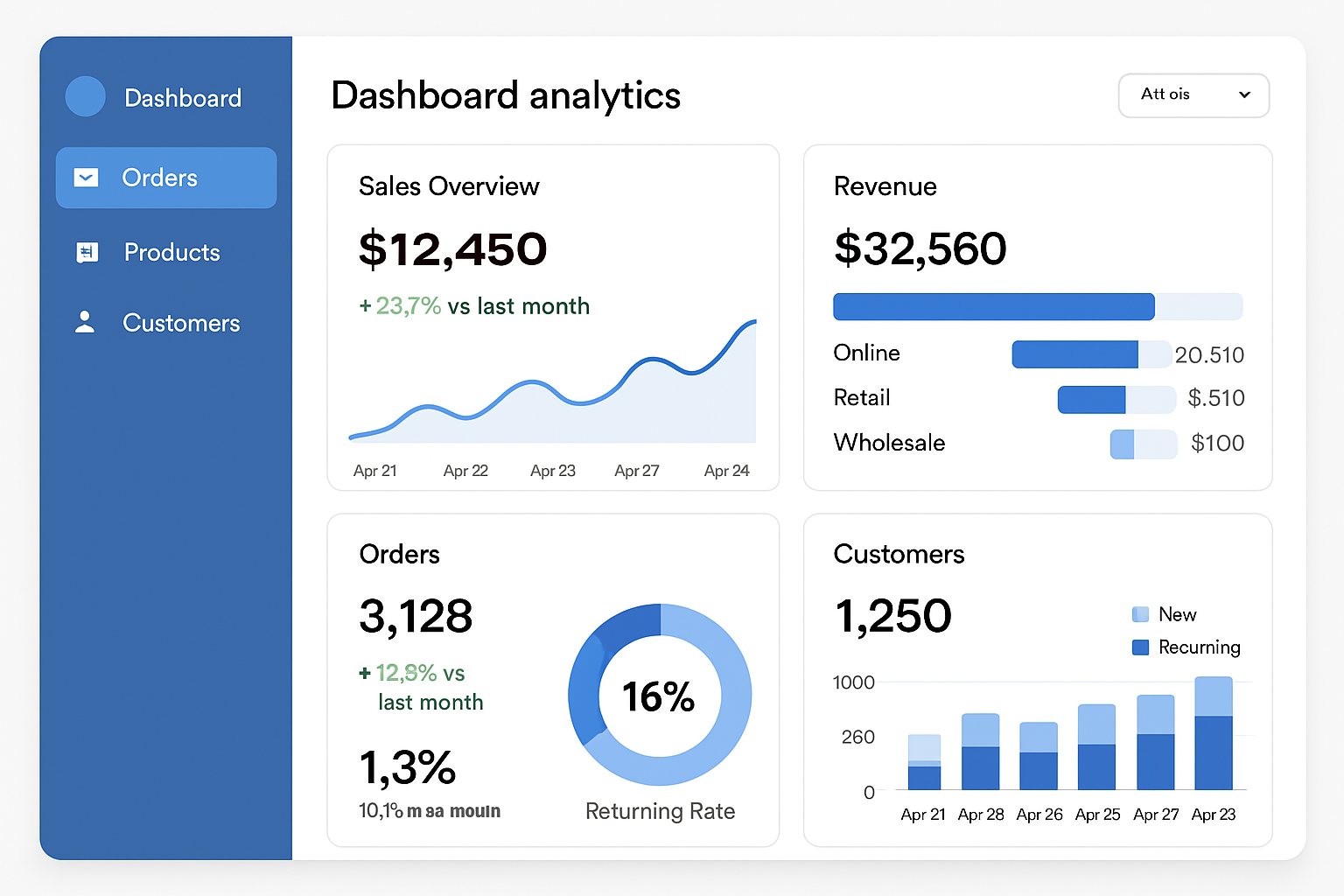Image resolution: width=1344 pixels, height=896 pixels.
Task: Click the total Revenue progress bar
Action: [1037, 307]
